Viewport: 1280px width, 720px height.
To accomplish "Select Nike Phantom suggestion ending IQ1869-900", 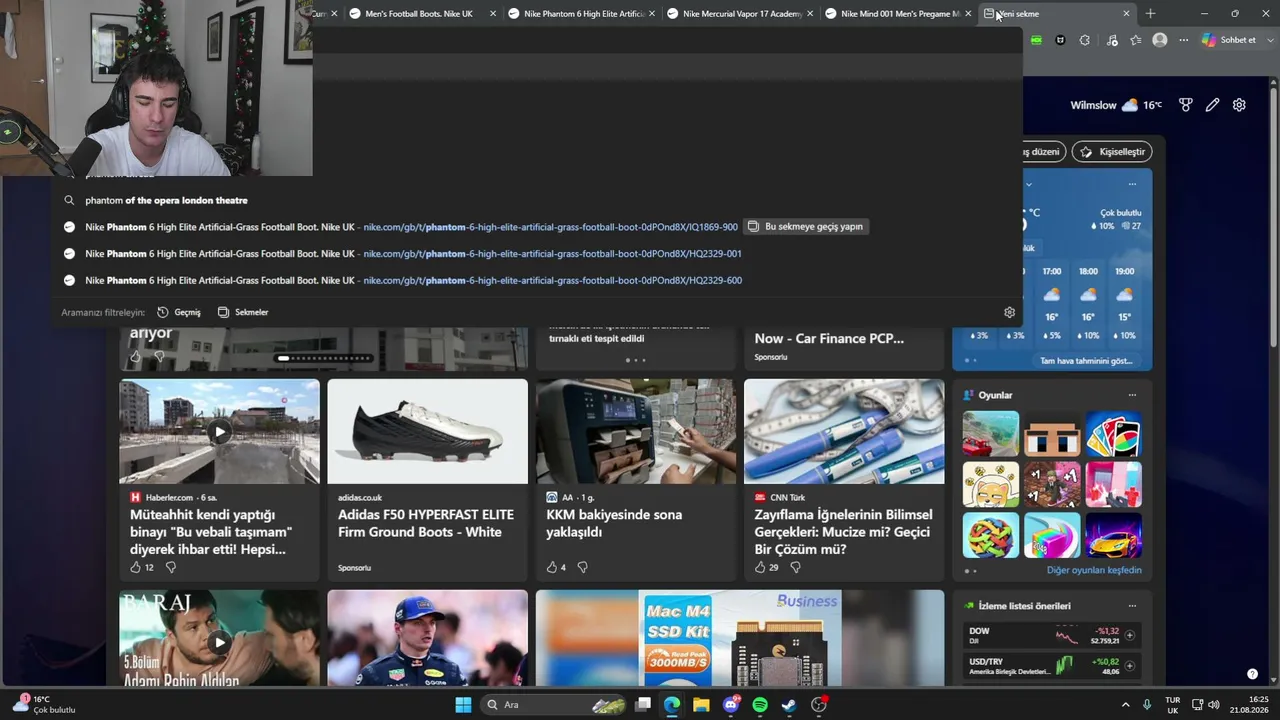I will point(400,227).
